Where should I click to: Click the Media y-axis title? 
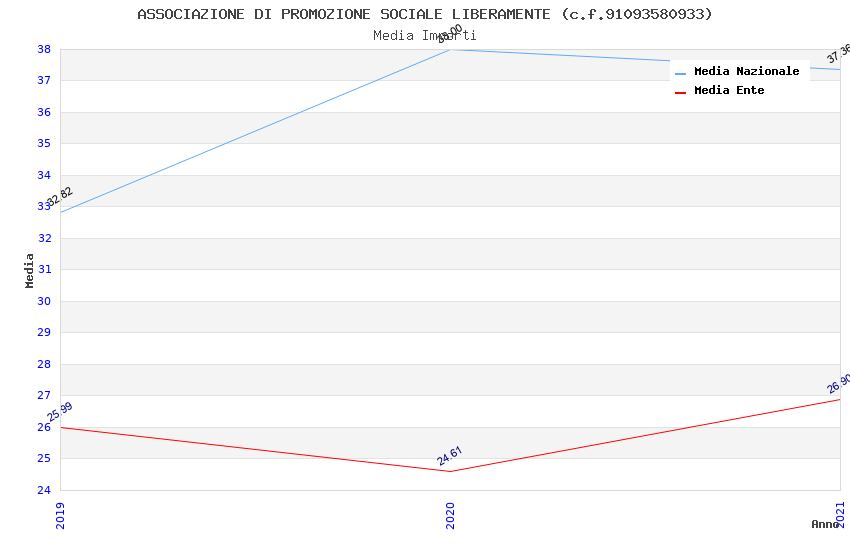29,270
